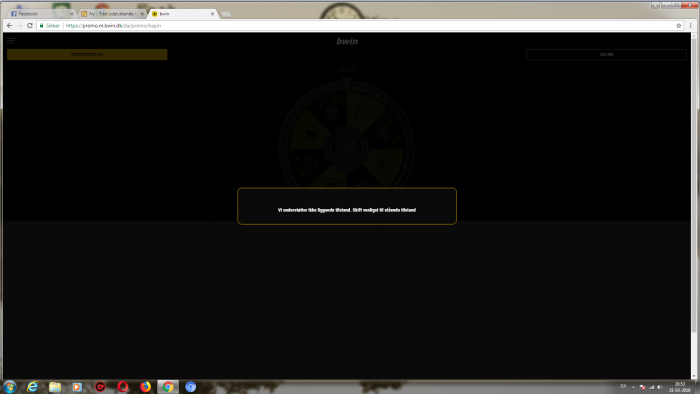Click the green secure padlock icon
The image size is (700, 394).
(x=42, y=26)
